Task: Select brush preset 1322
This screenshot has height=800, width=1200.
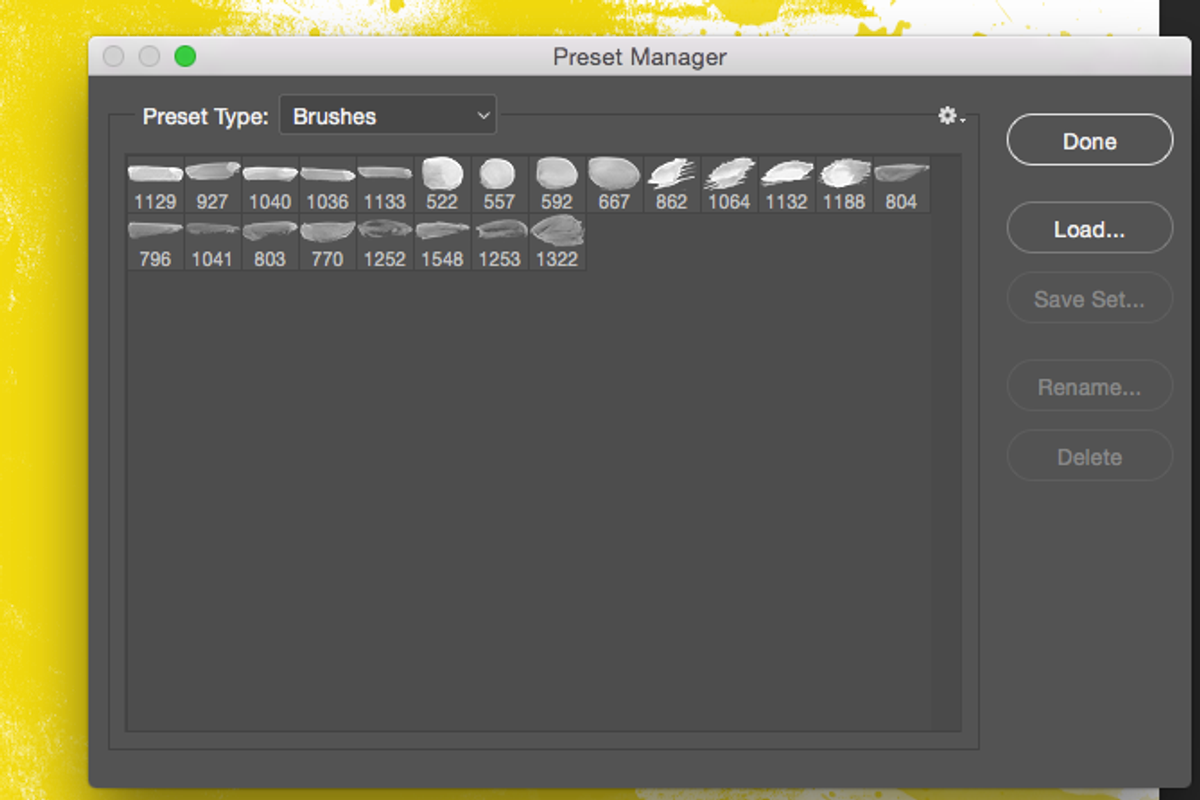Action: click(557, 242)
